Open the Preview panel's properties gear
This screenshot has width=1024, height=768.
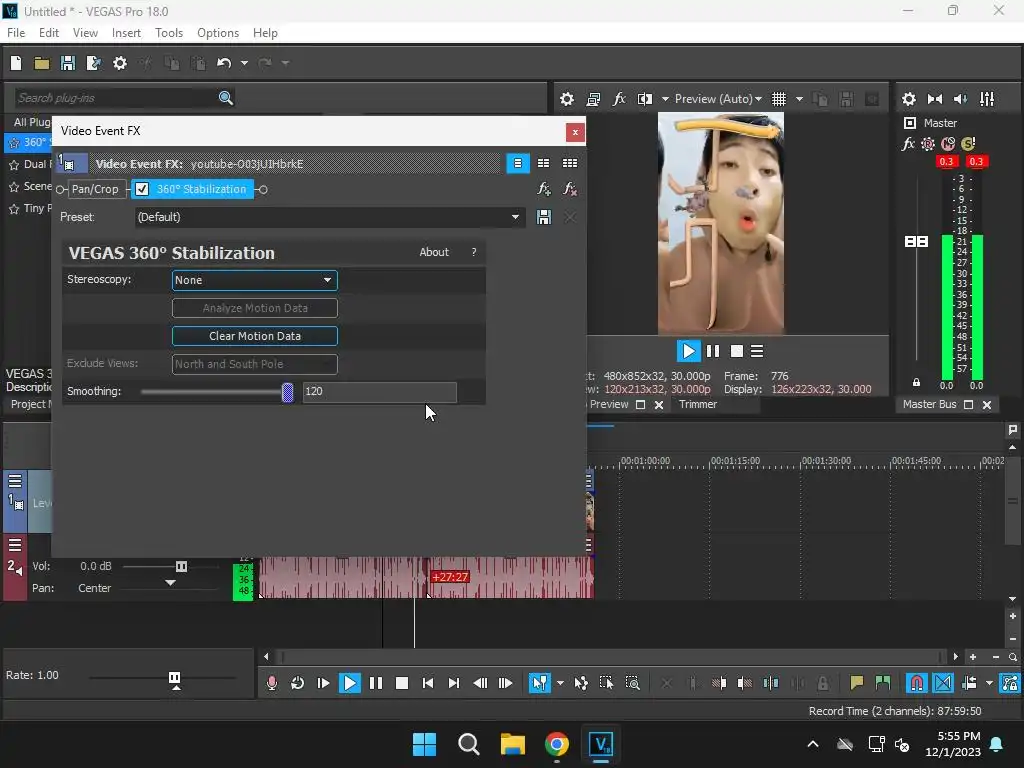tap(567, 99)
